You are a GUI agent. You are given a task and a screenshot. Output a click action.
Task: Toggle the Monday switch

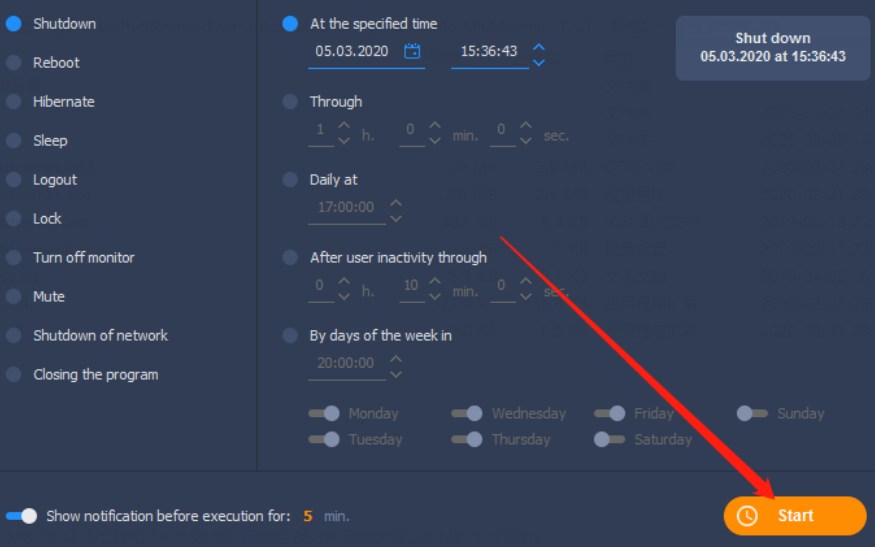pos(324,413)
